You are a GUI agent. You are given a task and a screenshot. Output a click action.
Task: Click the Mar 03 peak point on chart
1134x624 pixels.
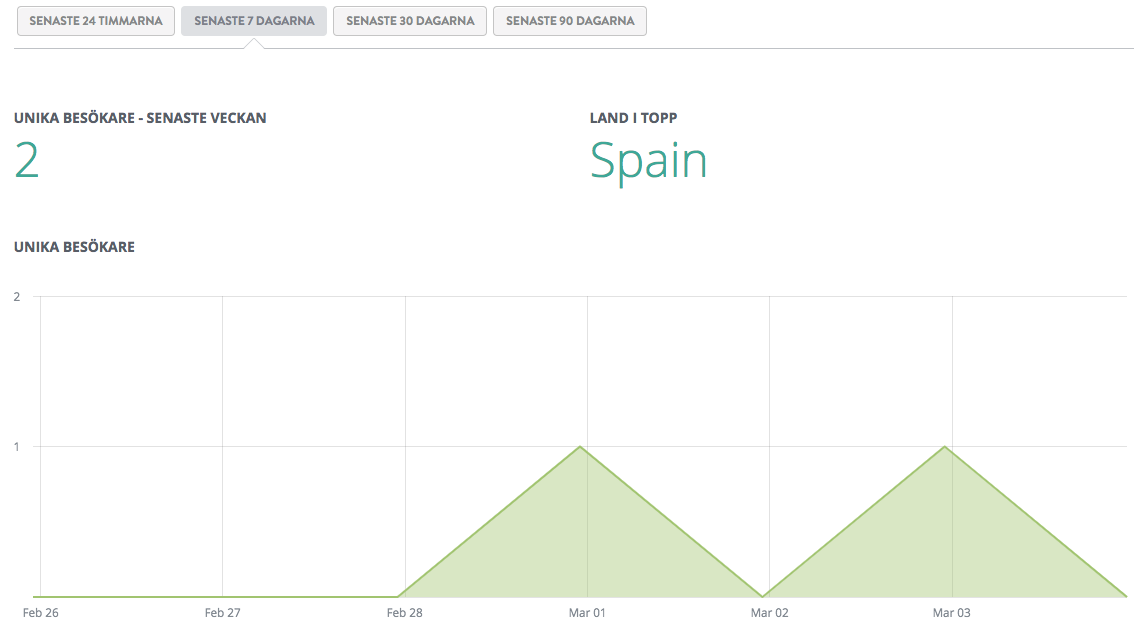point(945,447)
